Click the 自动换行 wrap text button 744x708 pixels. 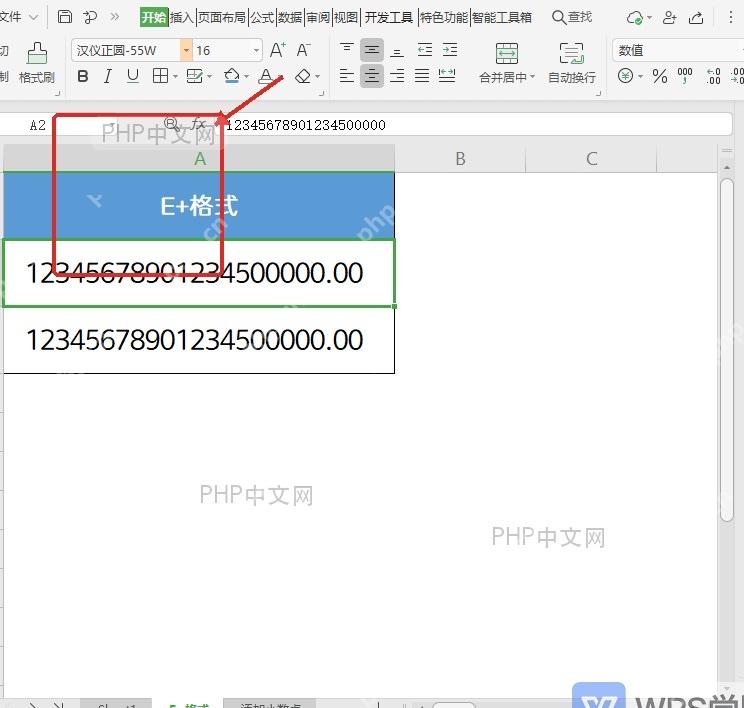tap(572, 63)
